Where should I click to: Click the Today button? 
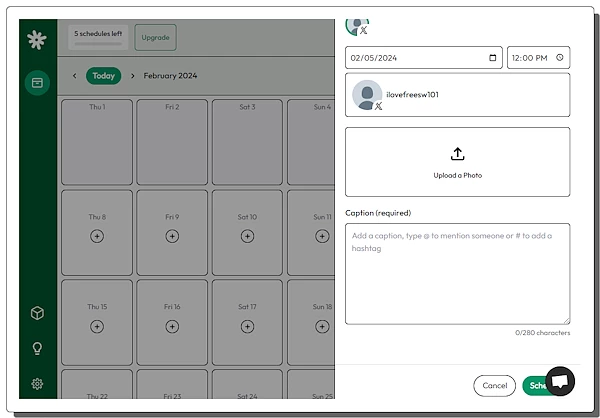(x=103, y=76)
